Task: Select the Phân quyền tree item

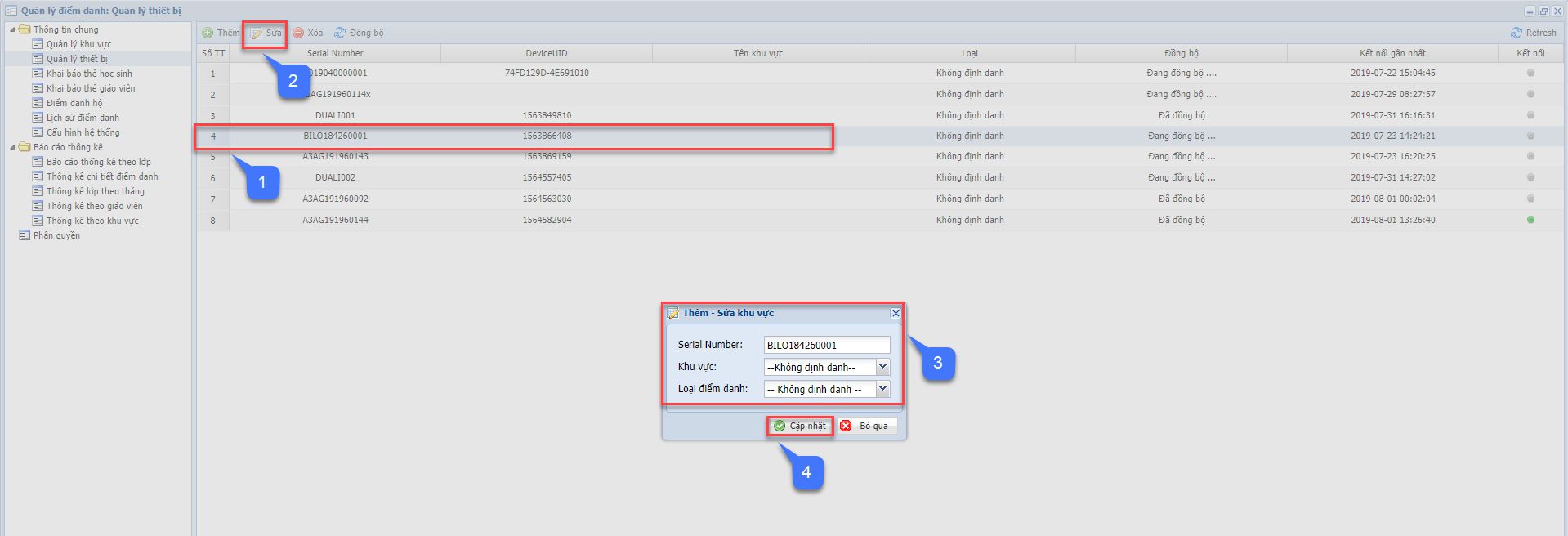Action: click(56, 235)
